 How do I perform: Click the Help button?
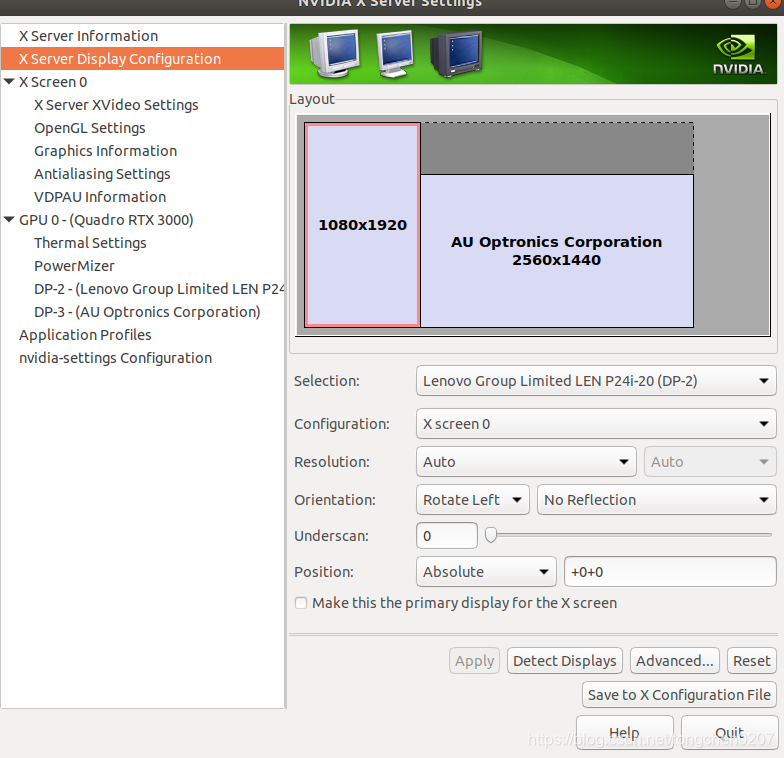[624, 733]
